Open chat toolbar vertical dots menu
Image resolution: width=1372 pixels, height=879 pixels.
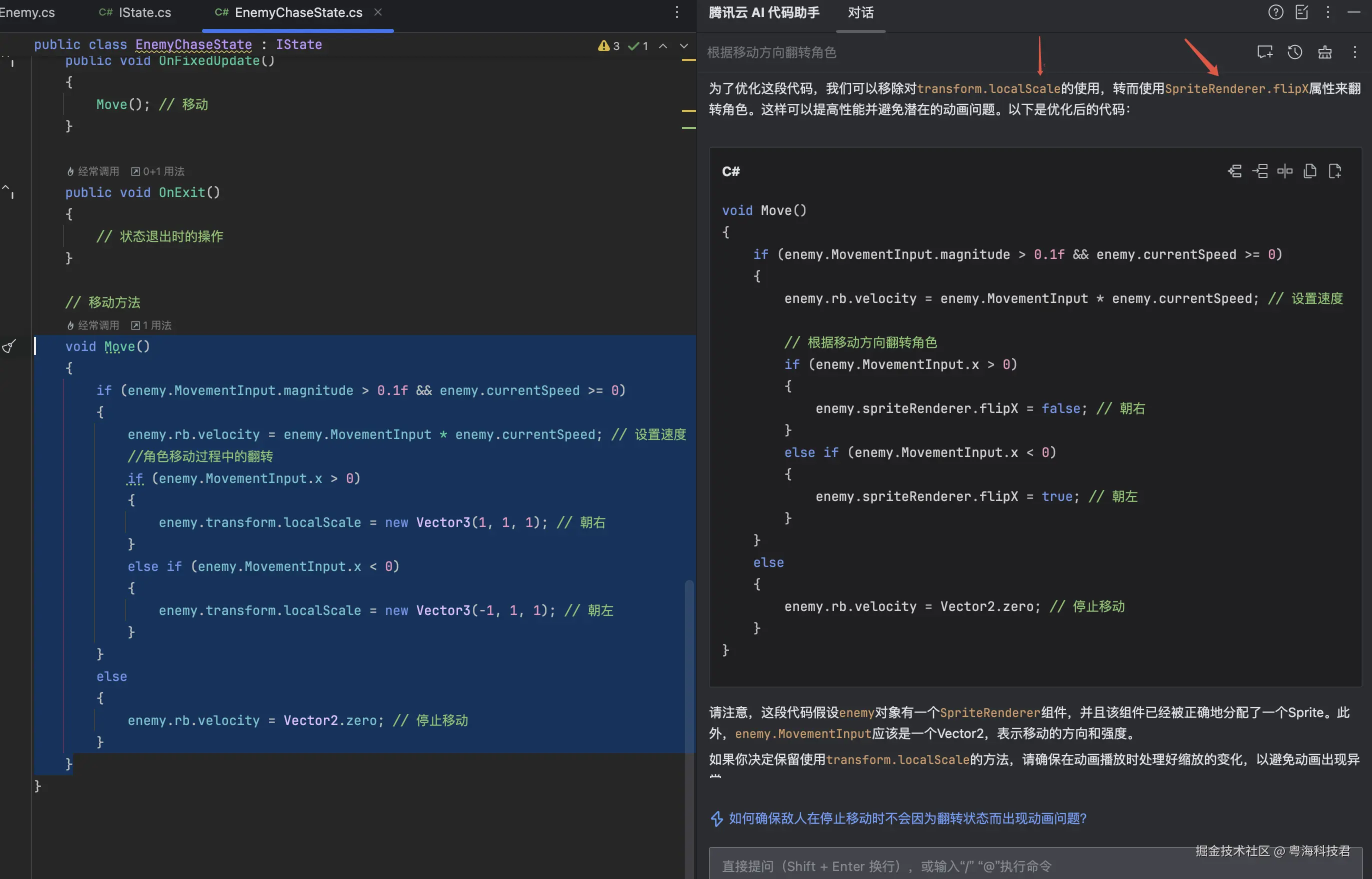tap(1355, 52)
